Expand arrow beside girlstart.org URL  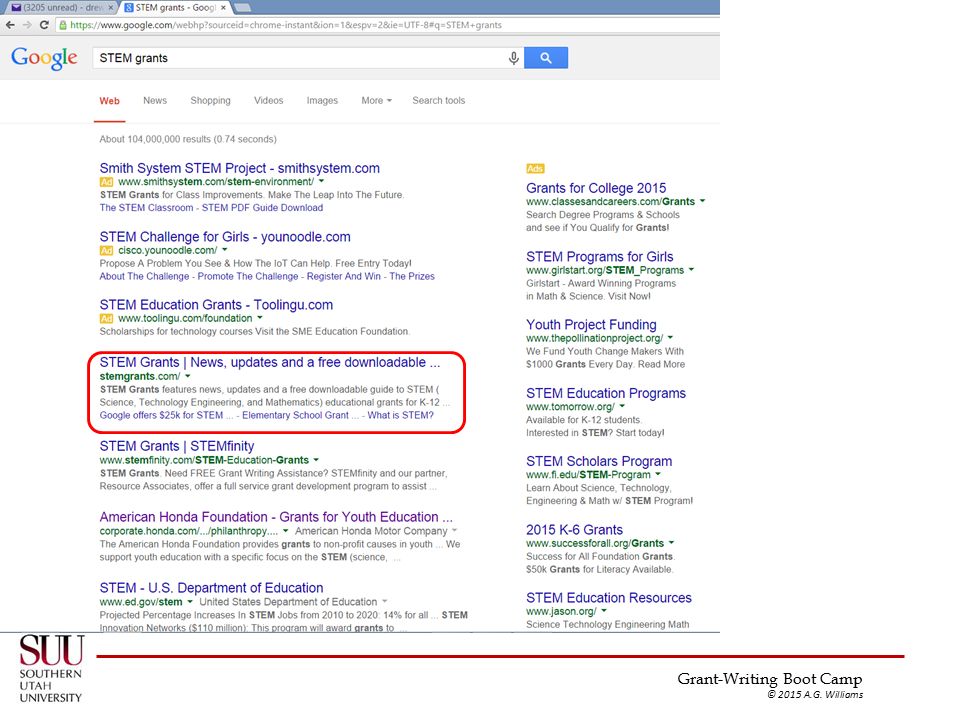(691, 269)
